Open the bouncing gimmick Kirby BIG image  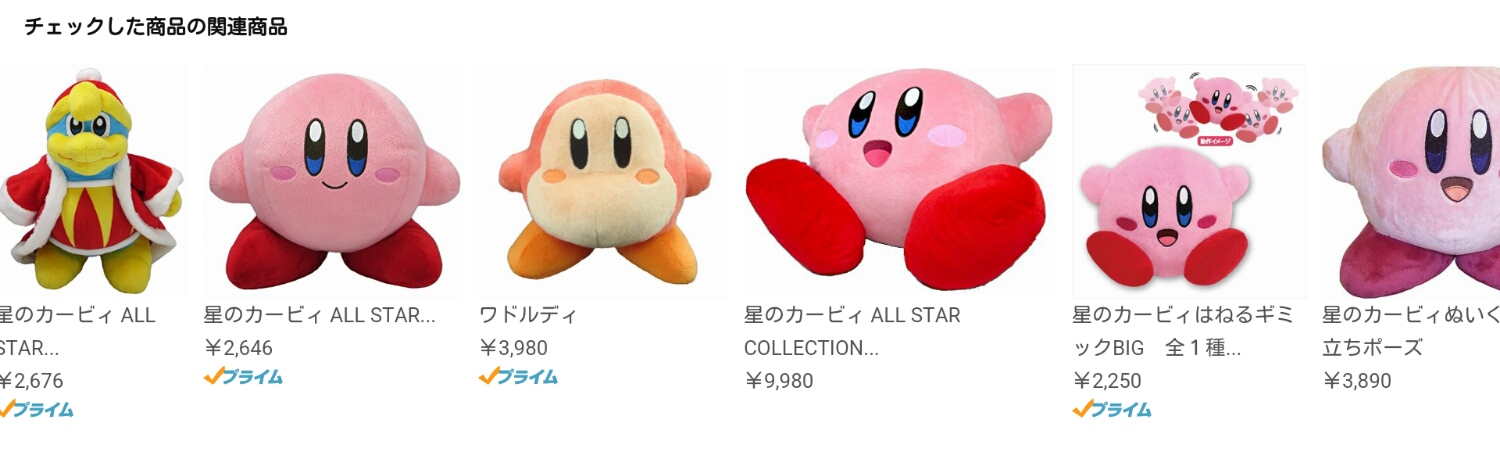pyautogui.click(x=1189, y=181)
